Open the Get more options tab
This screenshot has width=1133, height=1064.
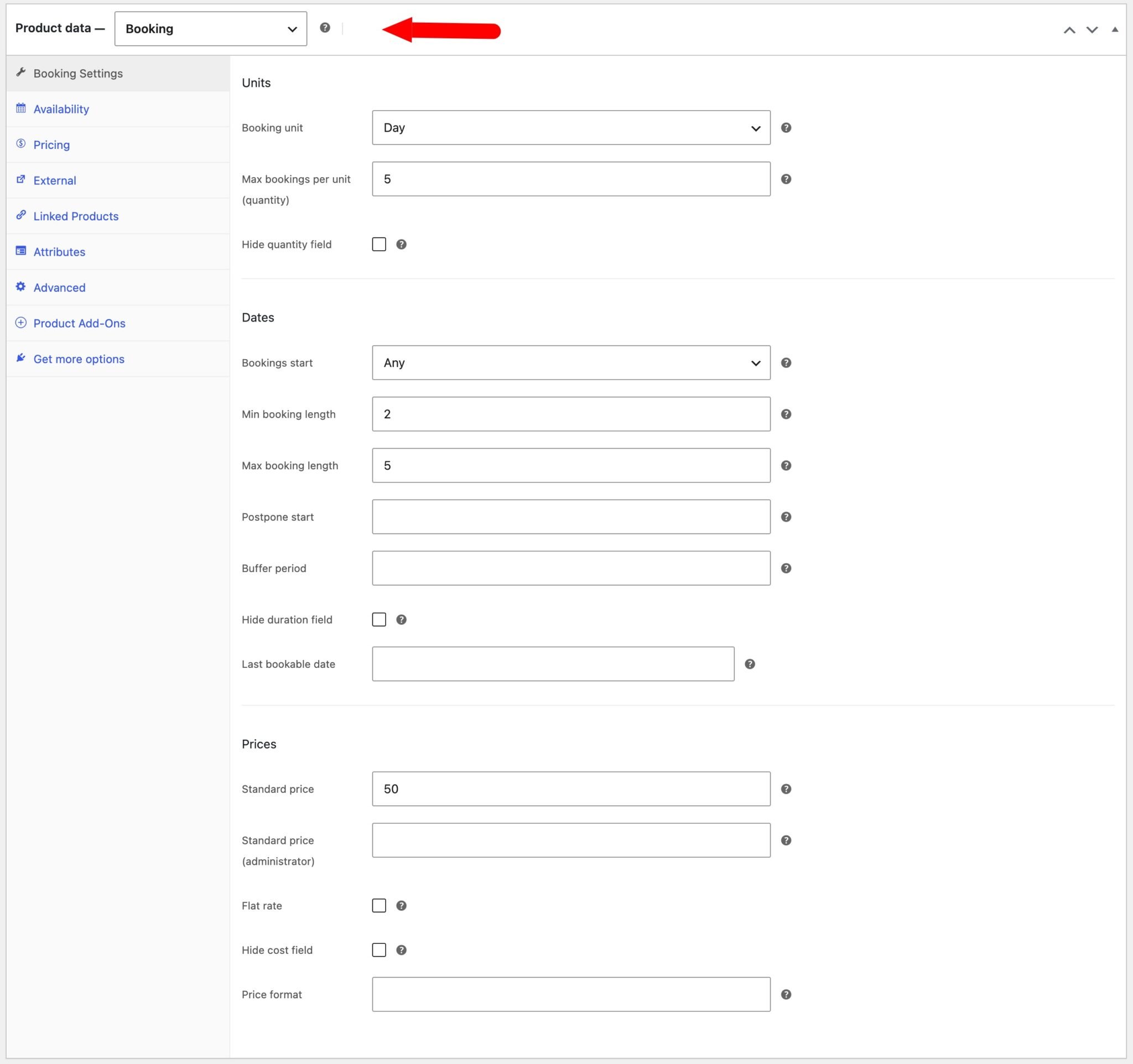pos(79,359)
